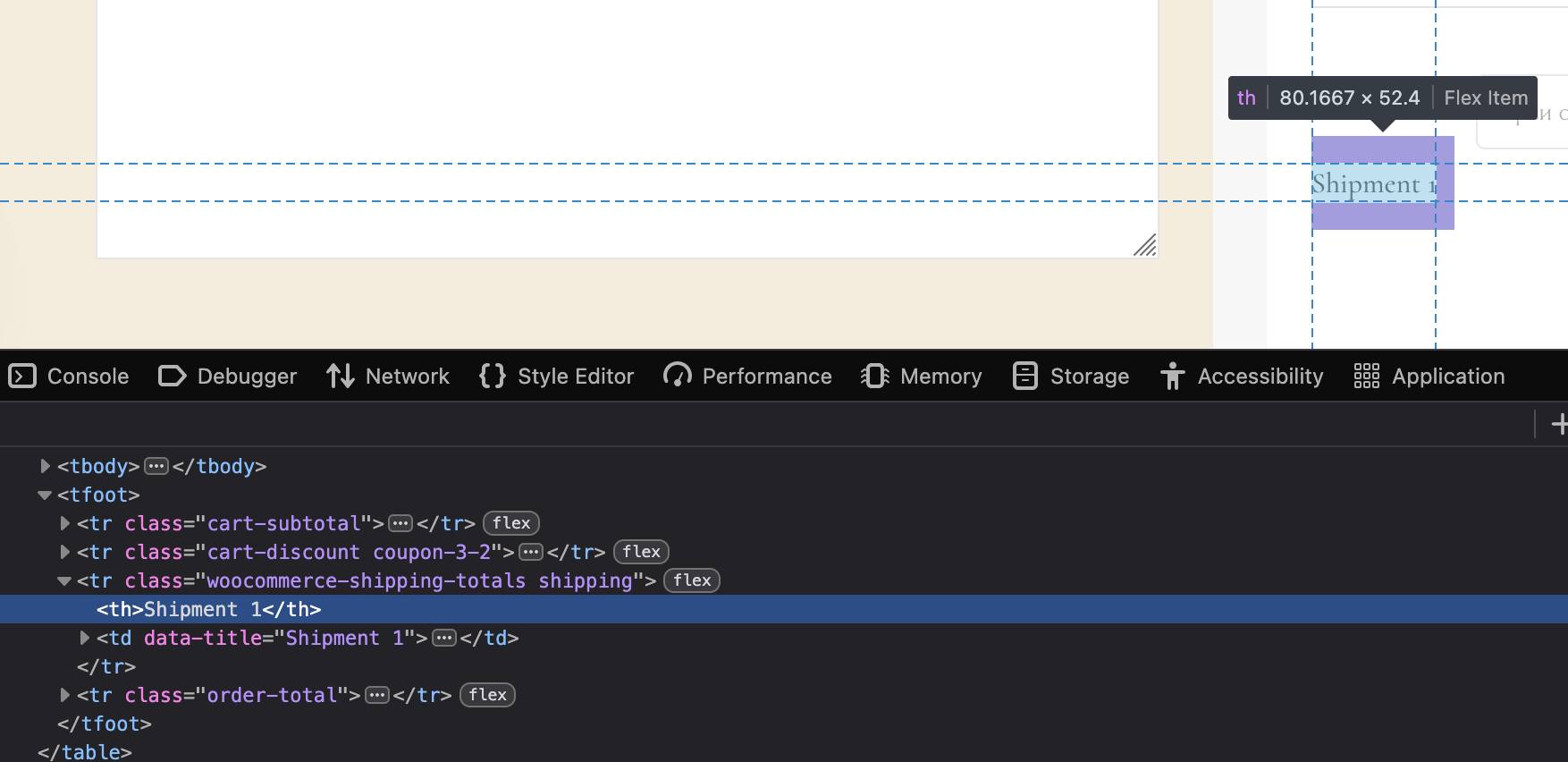This screenshot has width=1568, height=762.
Task: Click the plus button in inspector toolbar
Action: point(1558,423)
